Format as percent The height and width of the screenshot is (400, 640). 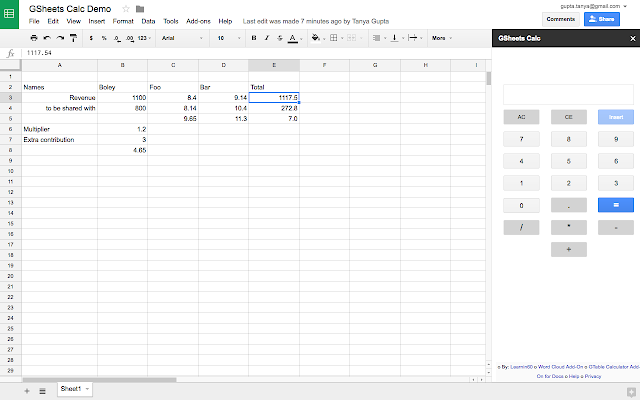(x=104, y=38)
